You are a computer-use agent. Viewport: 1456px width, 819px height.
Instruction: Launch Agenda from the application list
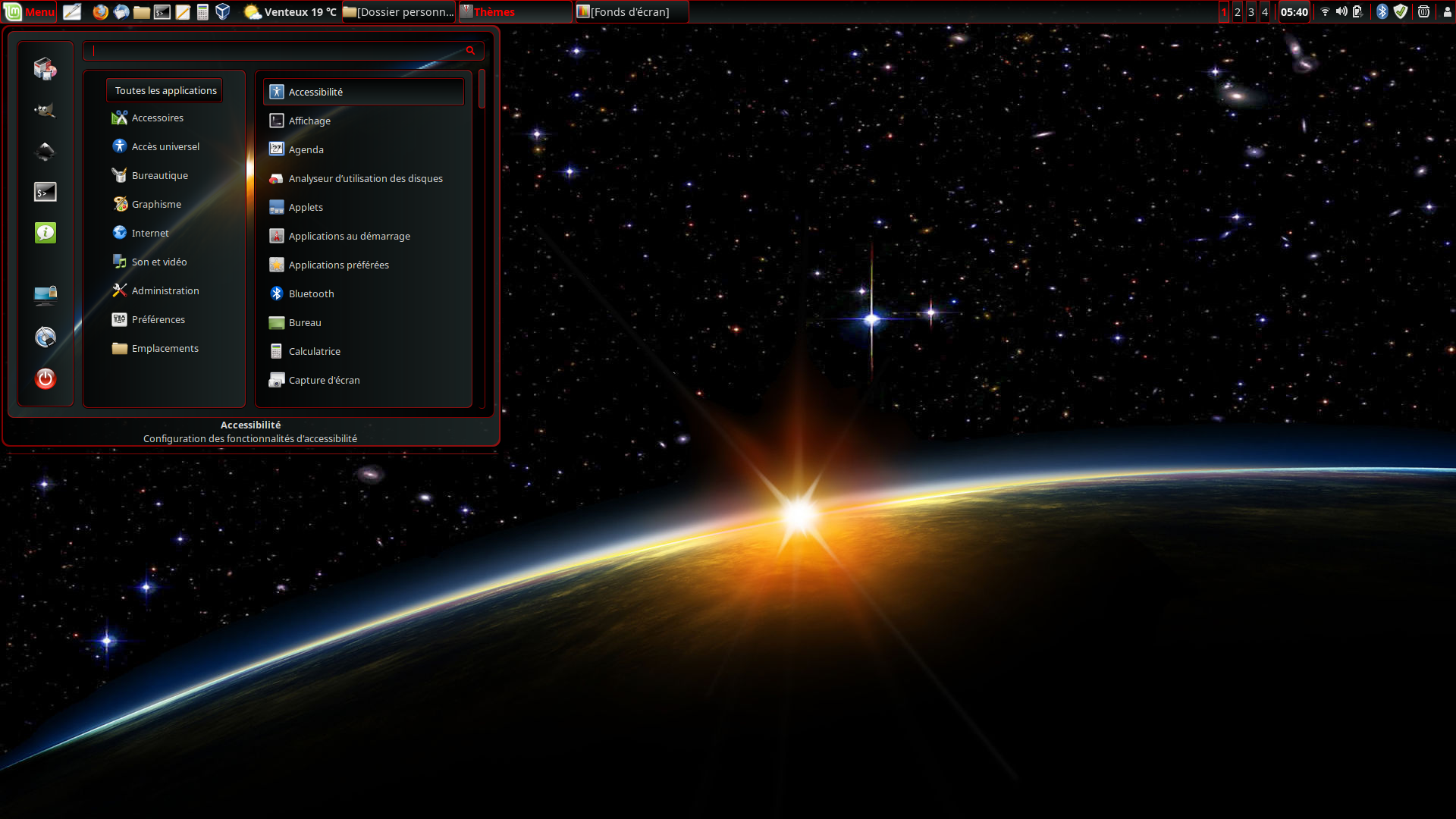364,149
